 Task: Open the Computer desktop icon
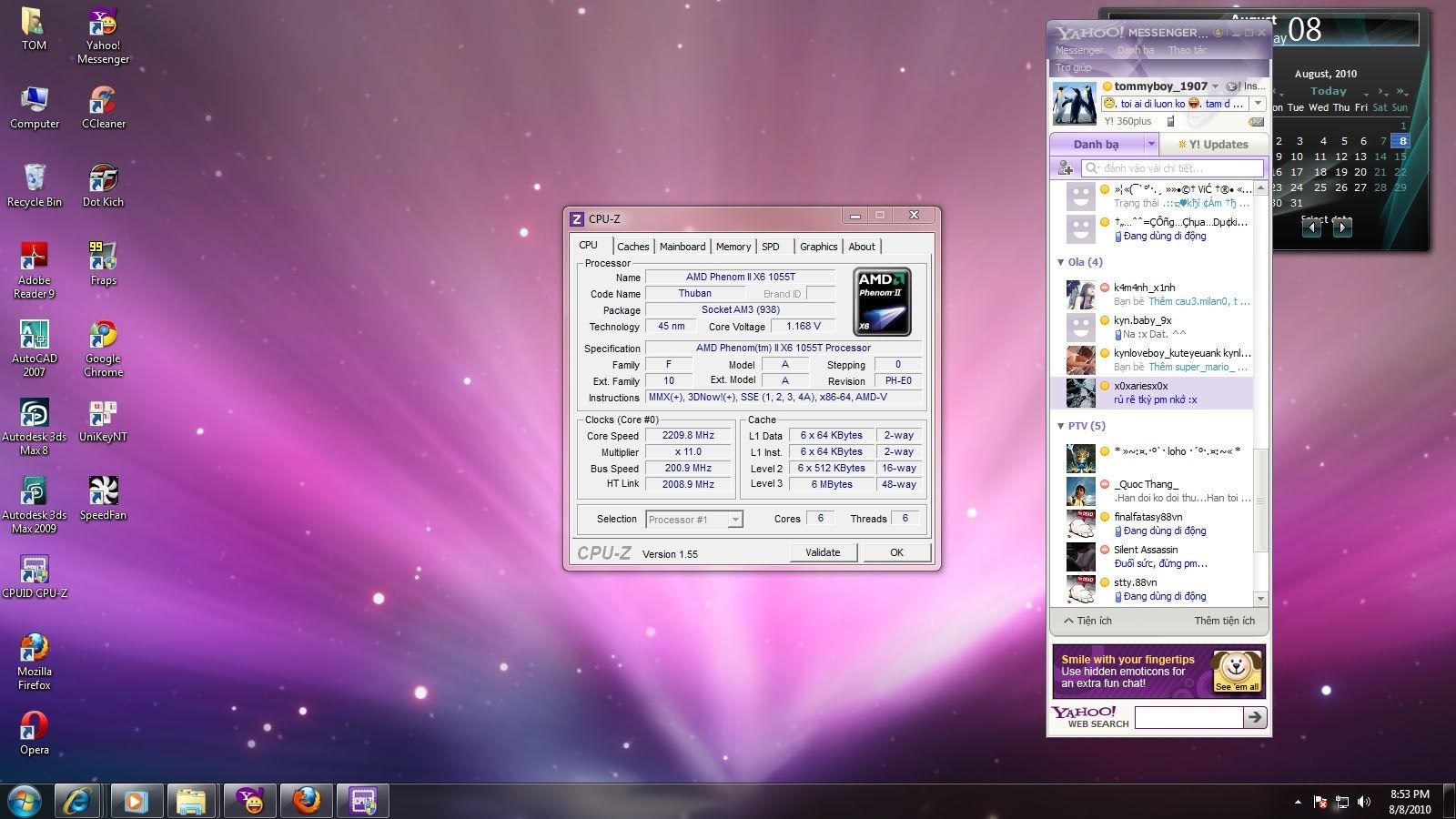tap(35, 107)
